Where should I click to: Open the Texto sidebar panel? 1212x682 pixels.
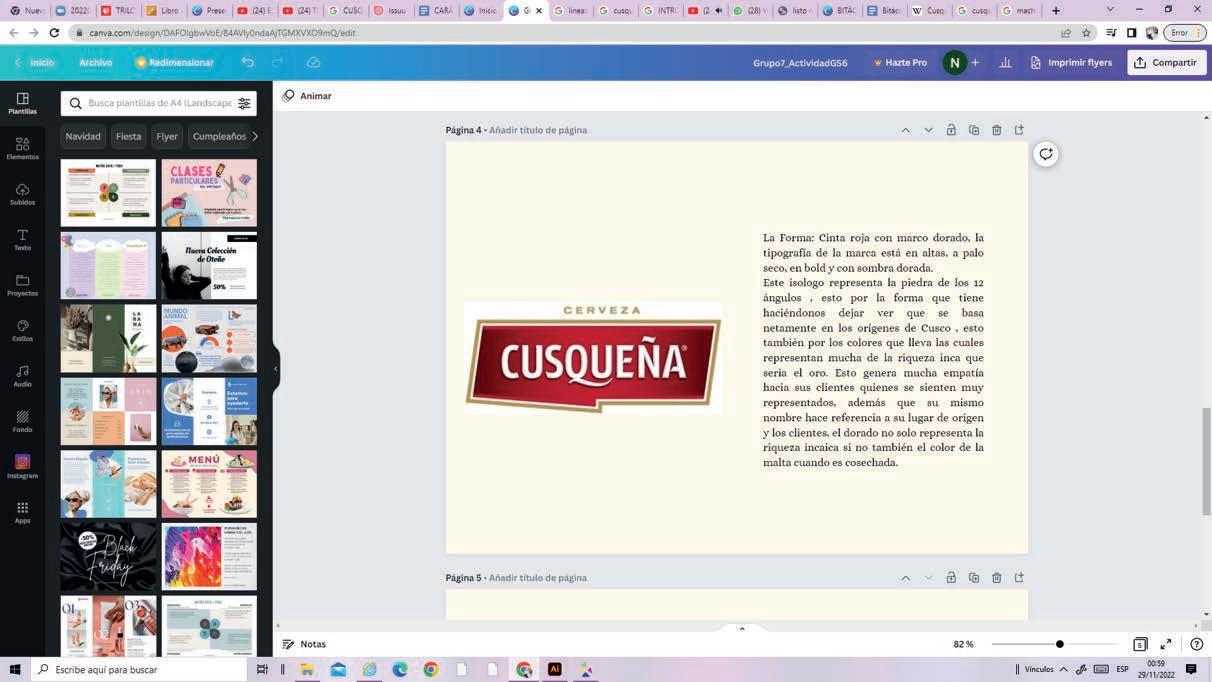pyautogui.click(x=22, y=240)
